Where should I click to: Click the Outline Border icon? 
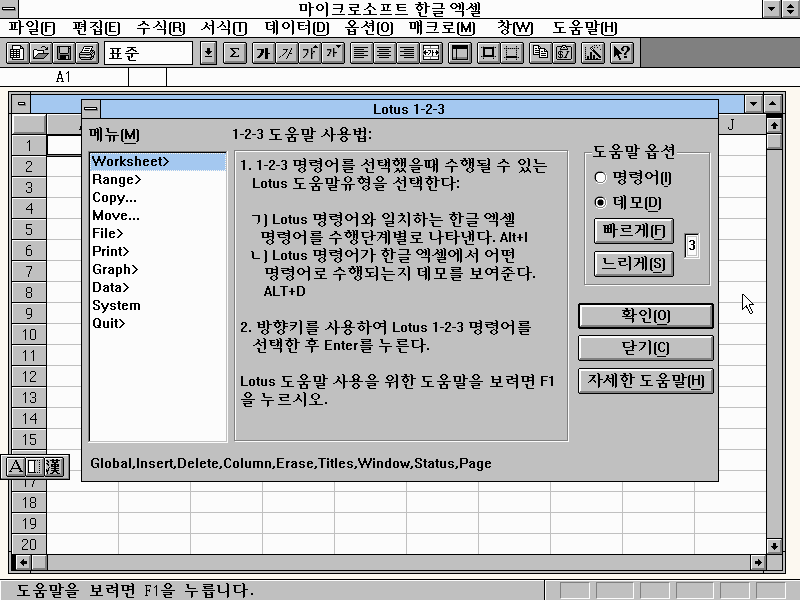(488, 53)
